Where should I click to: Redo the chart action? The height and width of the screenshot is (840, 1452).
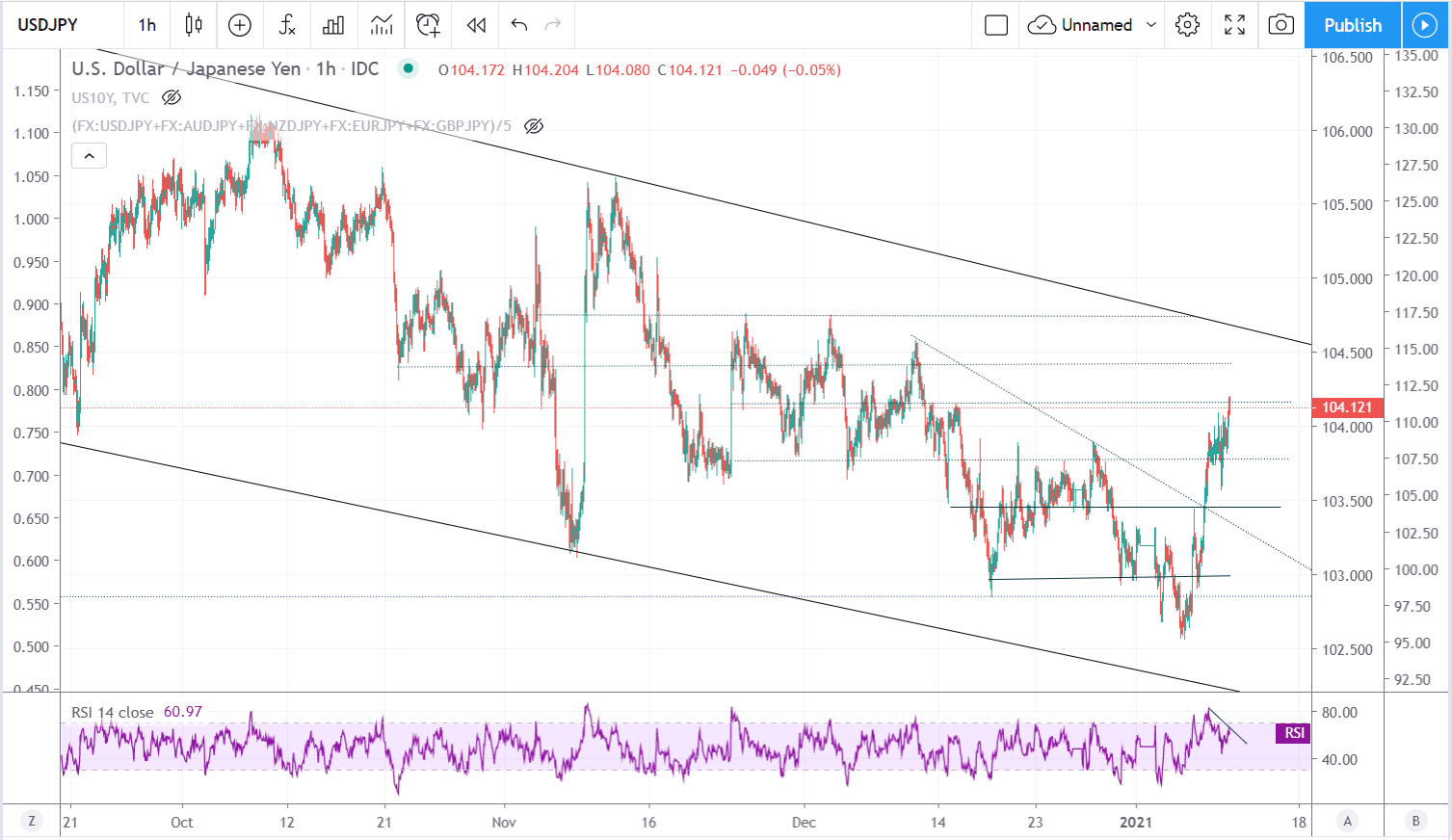click(553, 25)
